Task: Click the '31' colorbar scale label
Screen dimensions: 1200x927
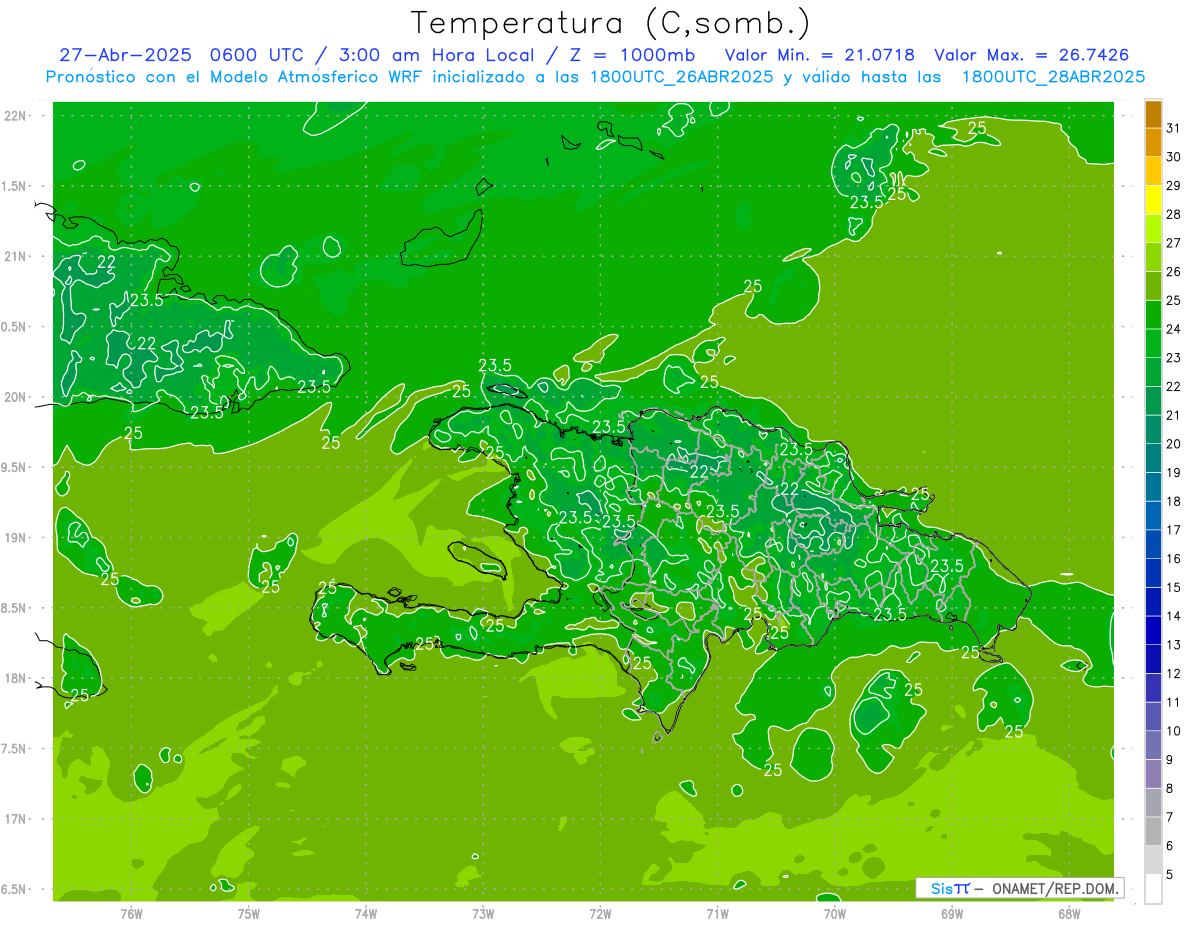Action: [x=1173, y=128]
